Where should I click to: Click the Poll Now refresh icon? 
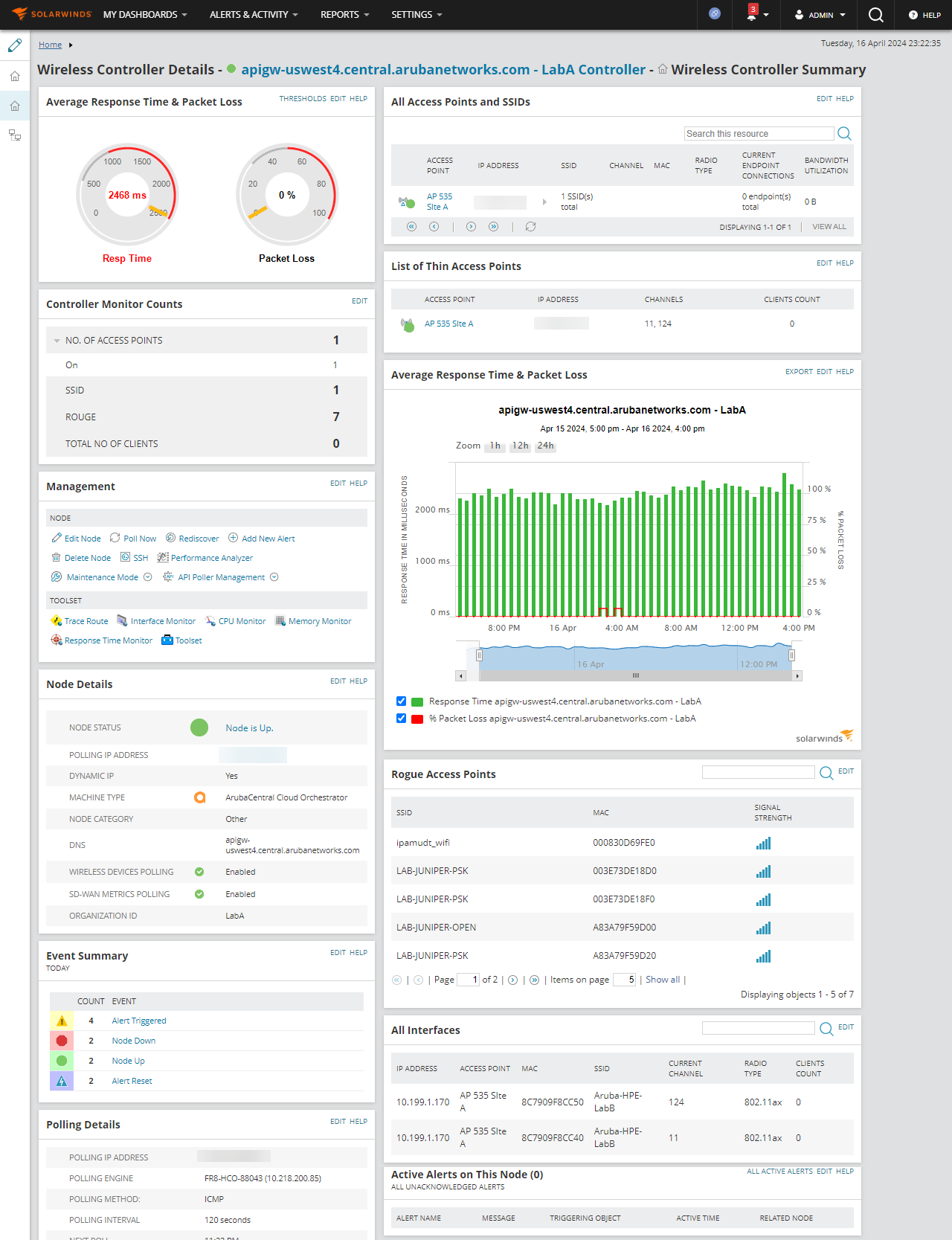115,538
